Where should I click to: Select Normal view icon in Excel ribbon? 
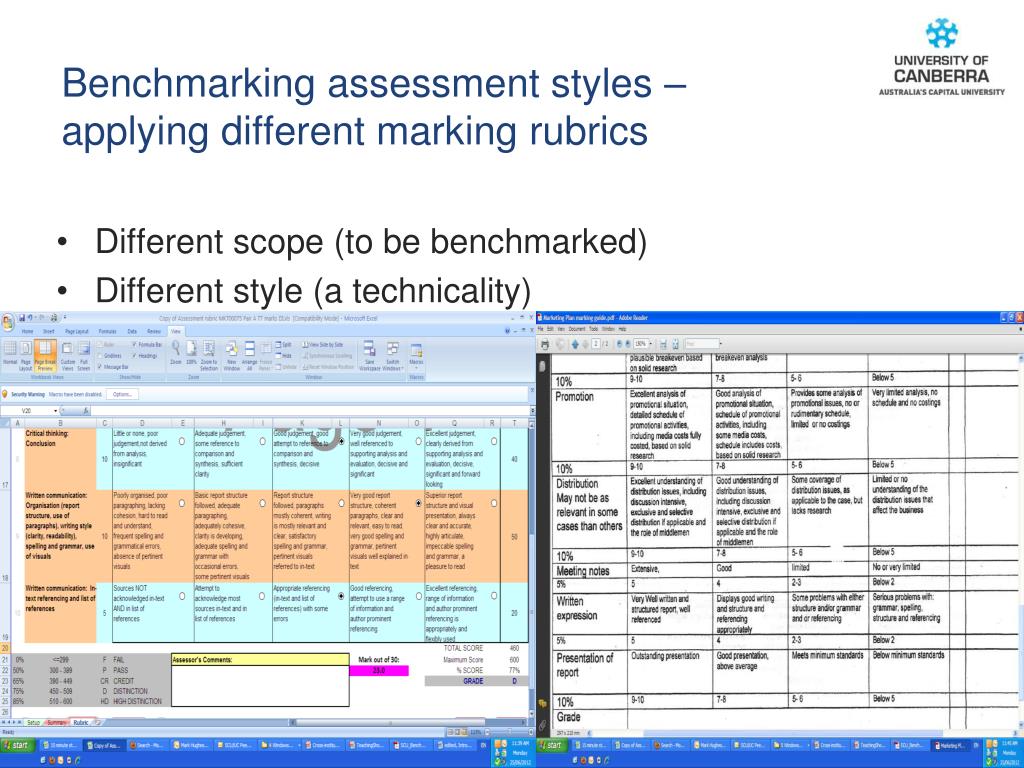point(10,353)
